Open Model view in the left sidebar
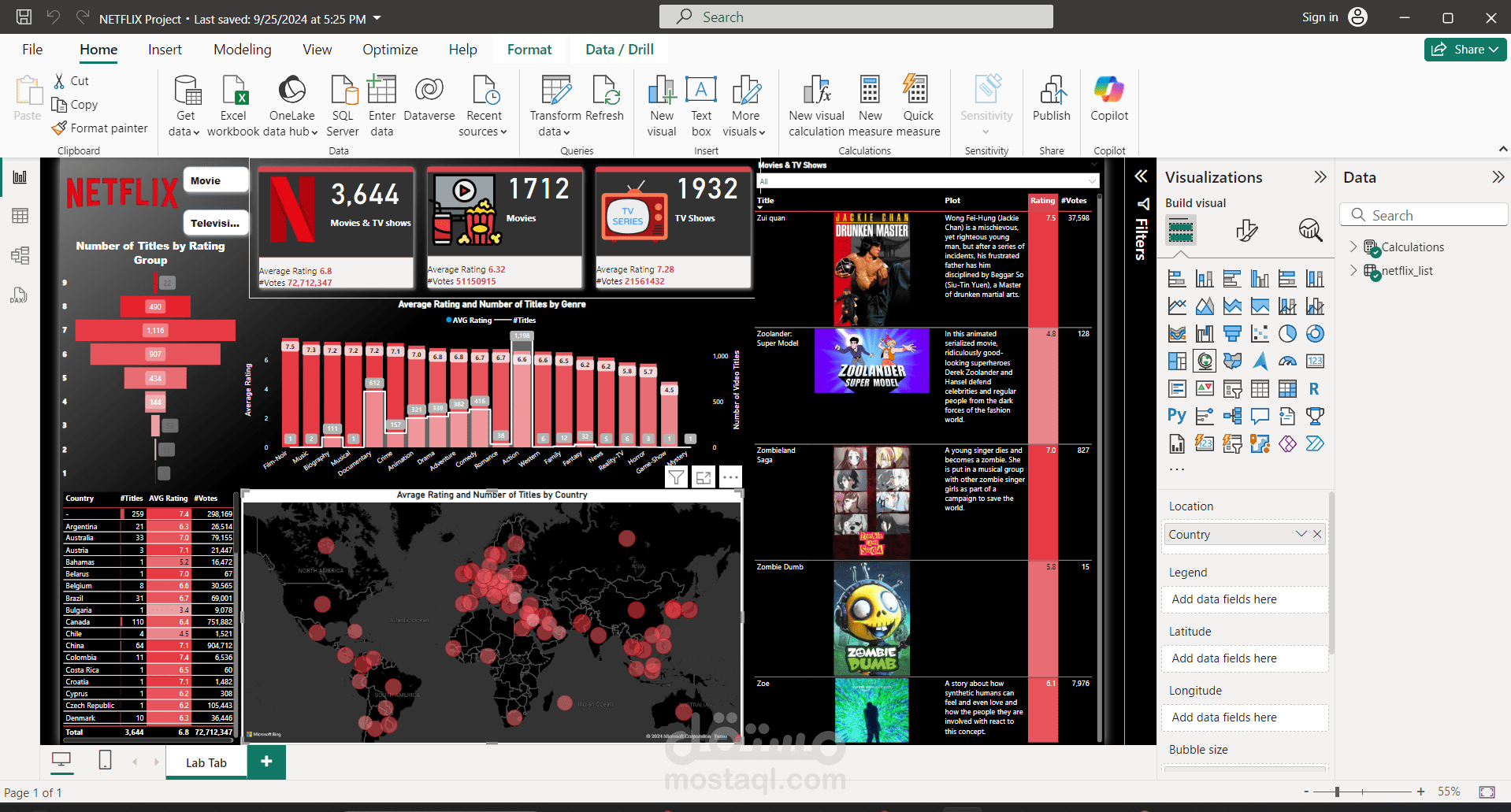Viewport: 1511px width, 812px height. 20,255
